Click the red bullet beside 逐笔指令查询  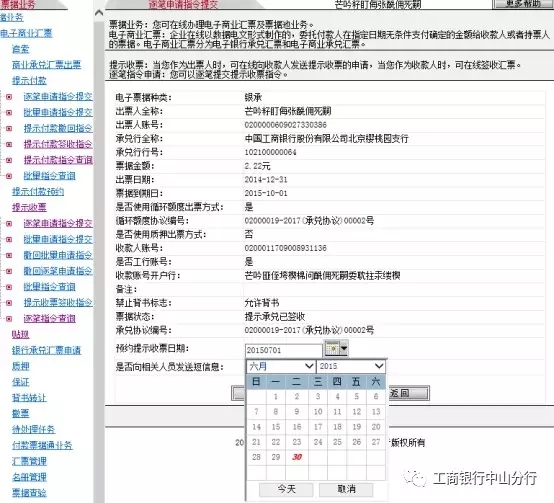pyautogui.click(x=9, y=319)
